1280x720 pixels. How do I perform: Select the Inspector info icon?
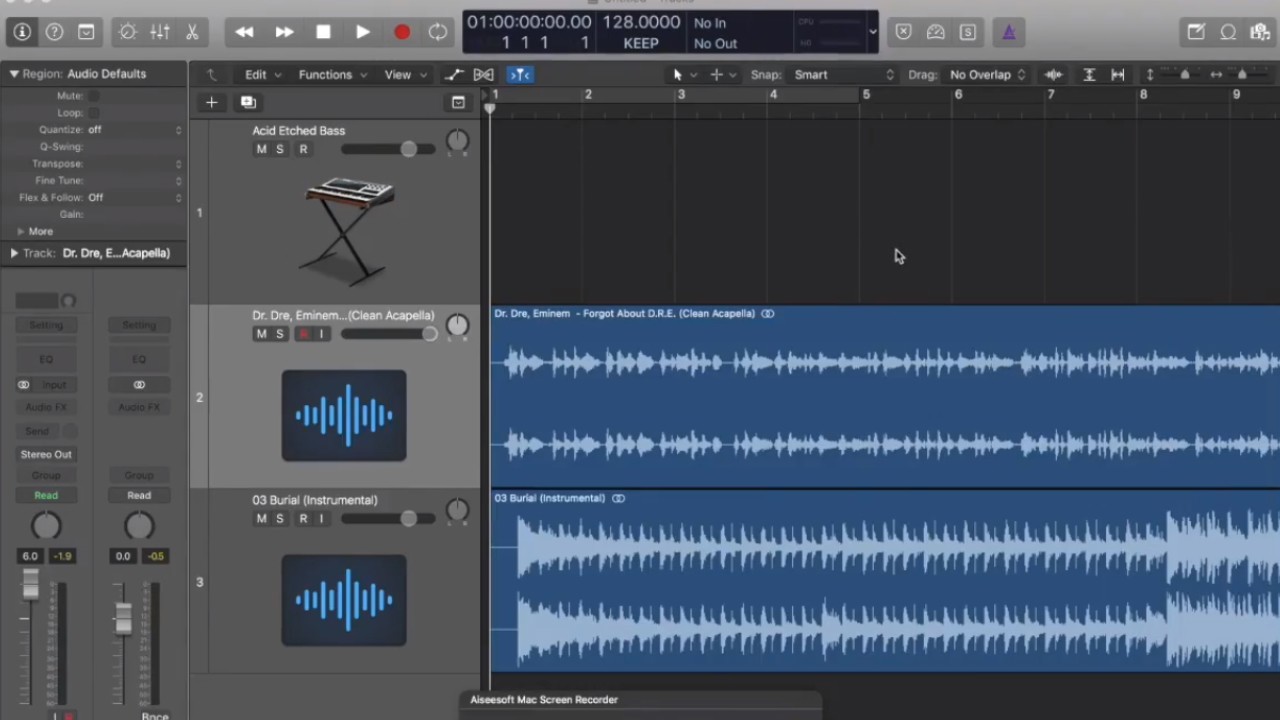click(x=22, y=32)
